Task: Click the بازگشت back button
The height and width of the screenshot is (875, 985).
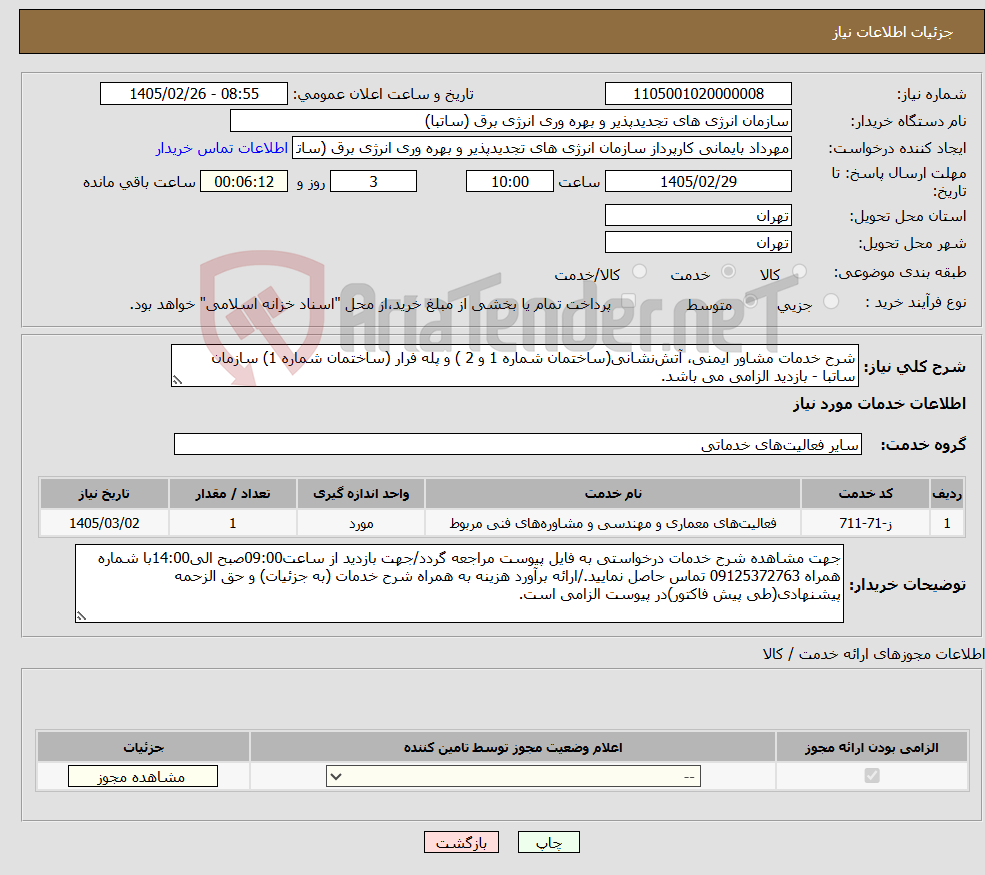Action: click(x=461, y=842)
